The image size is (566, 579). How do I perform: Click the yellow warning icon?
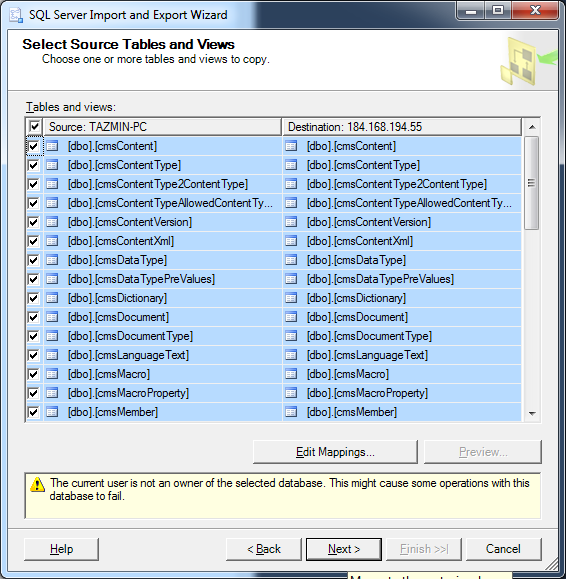pyautogui.click(x=37, y=484)
